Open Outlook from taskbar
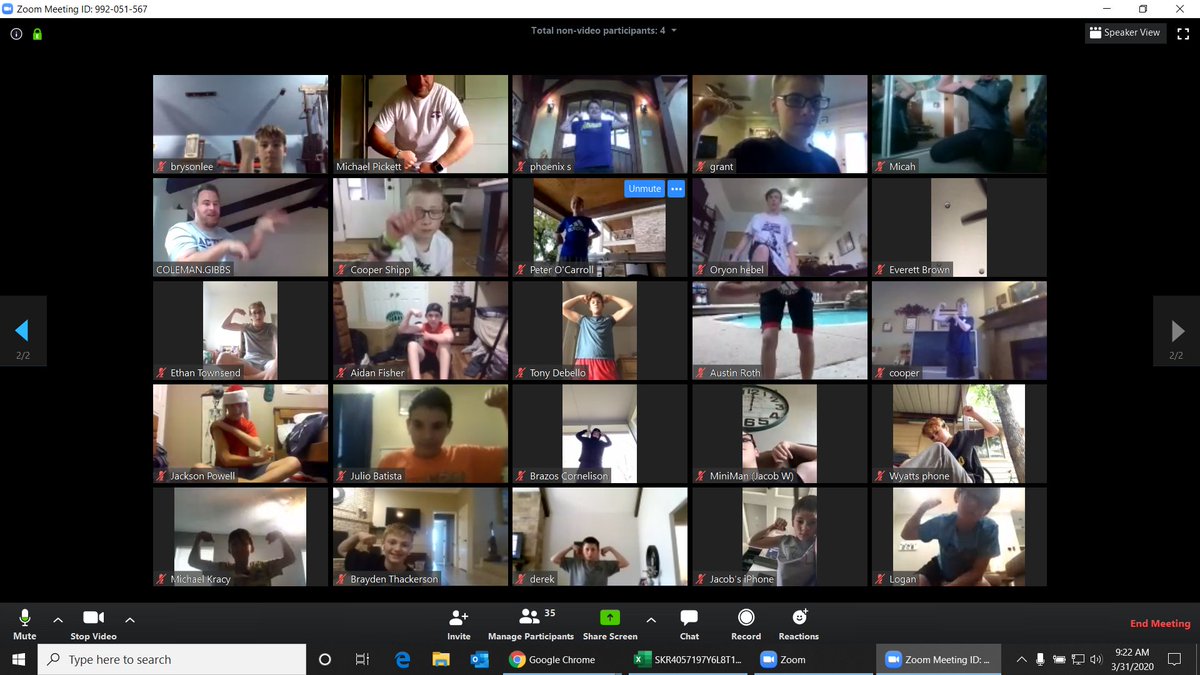The height and width of the screenshot is (675, 1200). 478,659
